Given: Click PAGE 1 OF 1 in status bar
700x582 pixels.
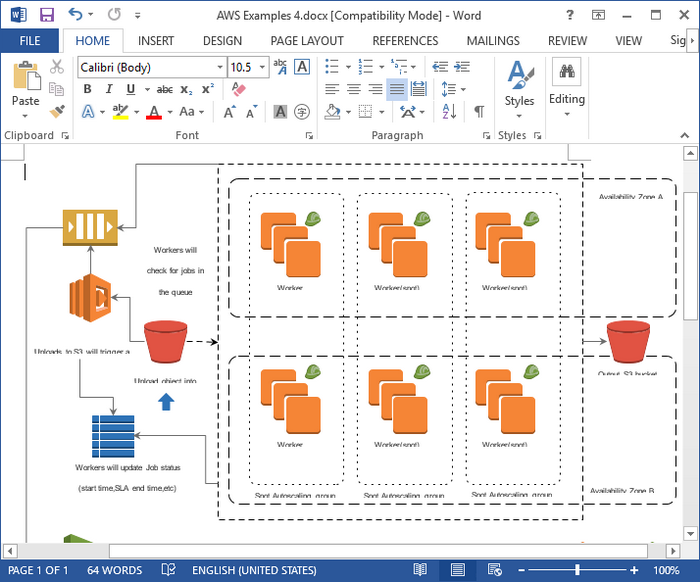Looking at the screenshot, I should [38, 570].
